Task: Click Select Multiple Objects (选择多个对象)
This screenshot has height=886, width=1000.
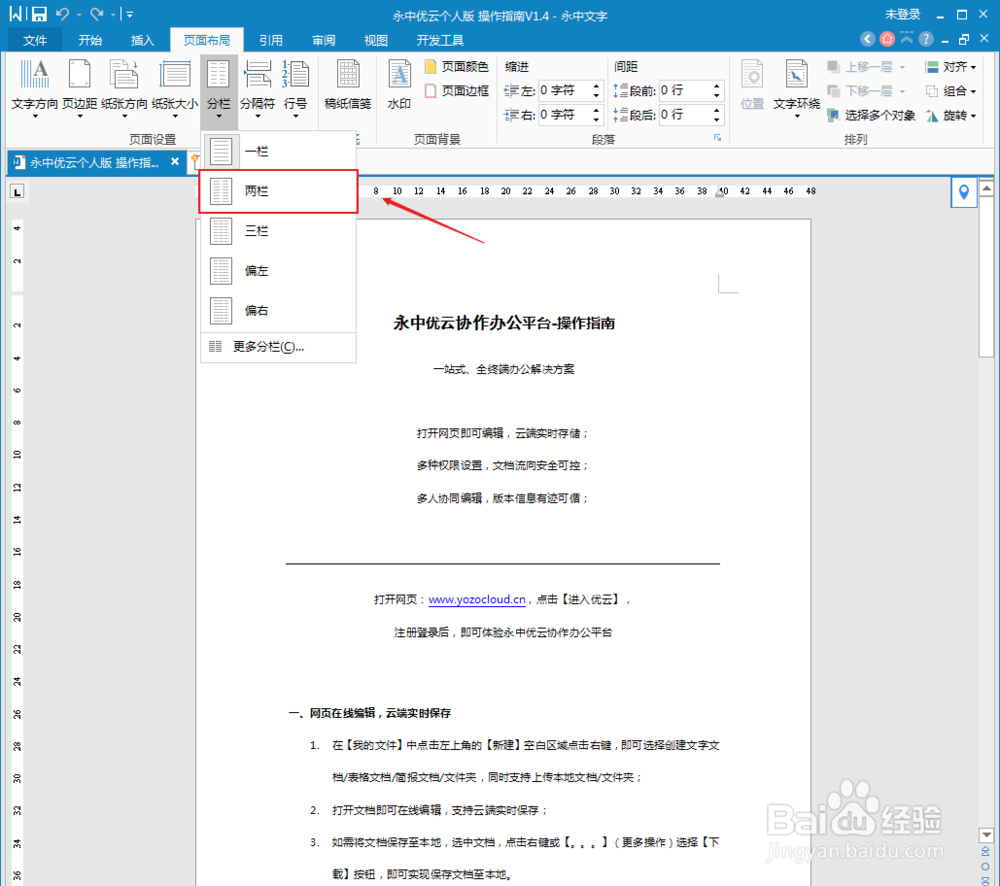Action: point(871,115)
